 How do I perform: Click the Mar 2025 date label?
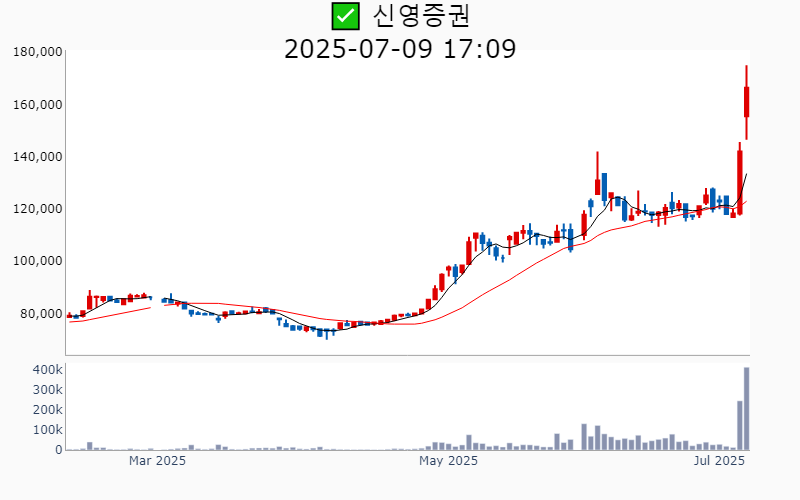157,461
